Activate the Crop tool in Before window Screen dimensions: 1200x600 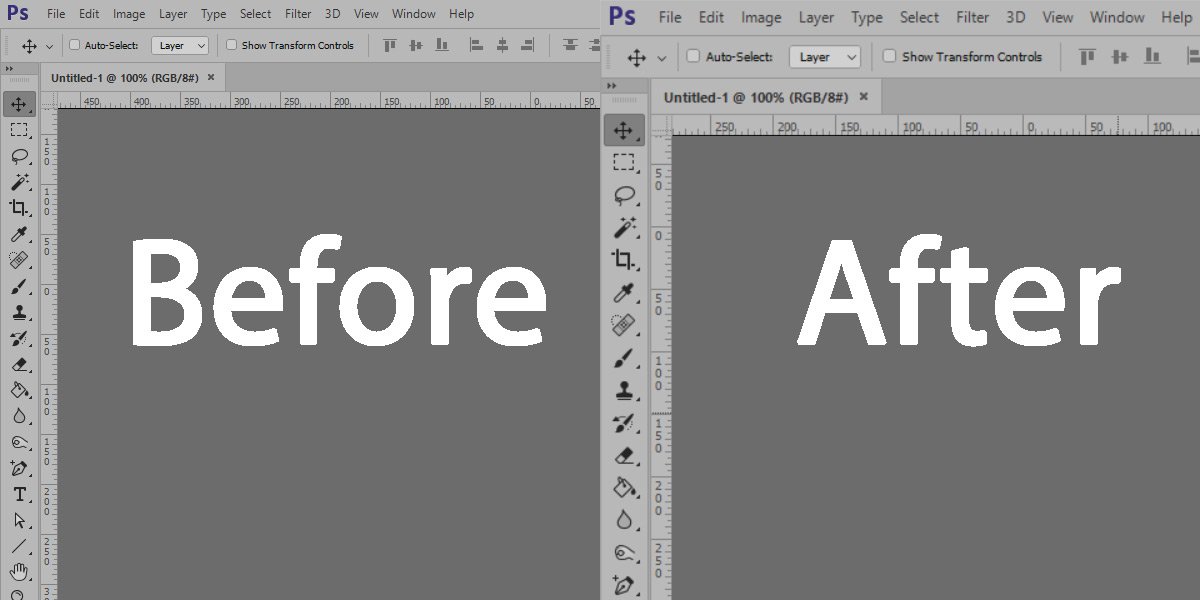tap(19, 208)
